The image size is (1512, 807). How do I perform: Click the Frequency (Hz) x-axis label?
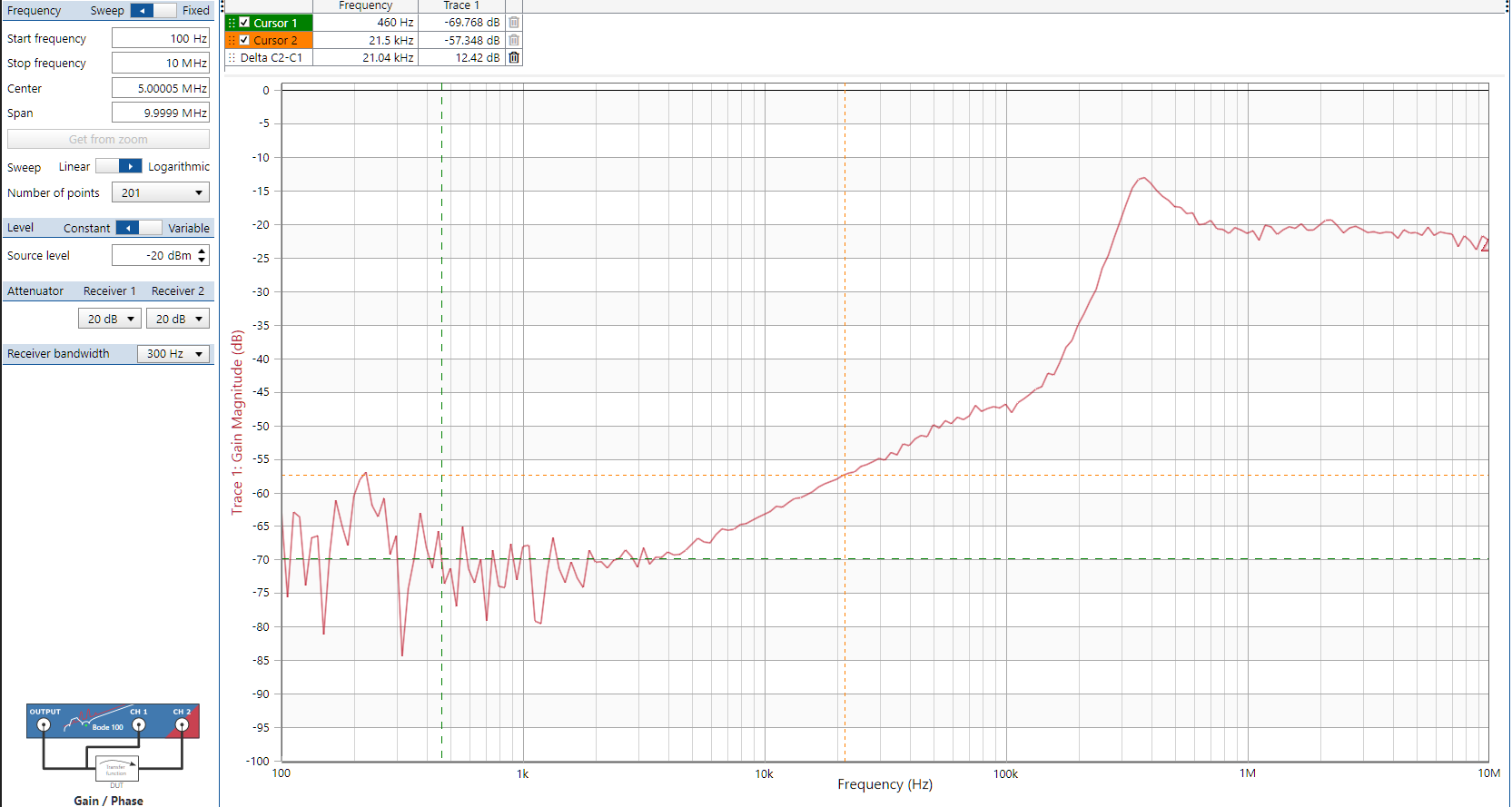(x=885, y=784)
